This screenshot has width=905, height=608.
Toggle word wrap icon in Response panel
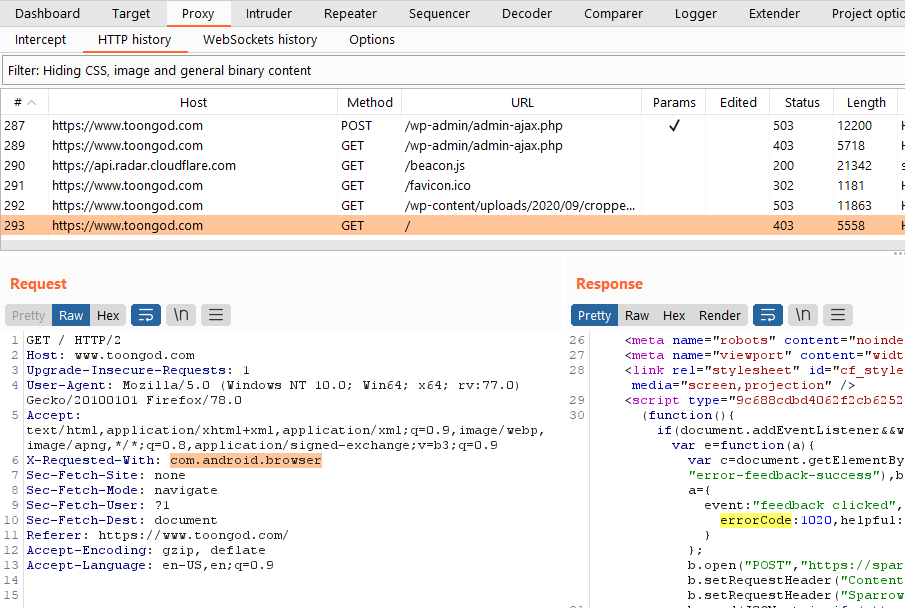pyautogui.click(x=768, y=315)
